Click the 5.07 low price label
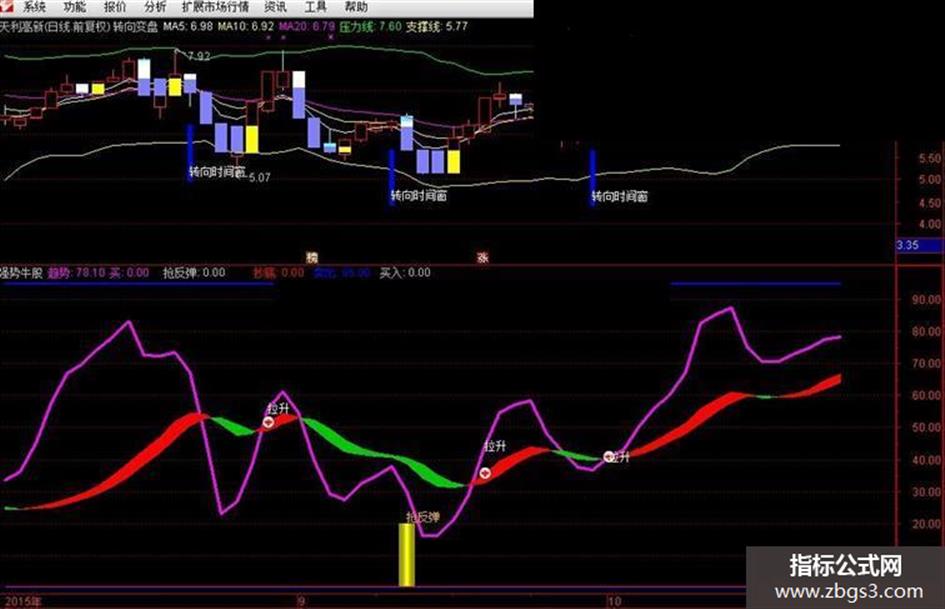This screenshot has height=609, width=945. click(x=259, y=177)
